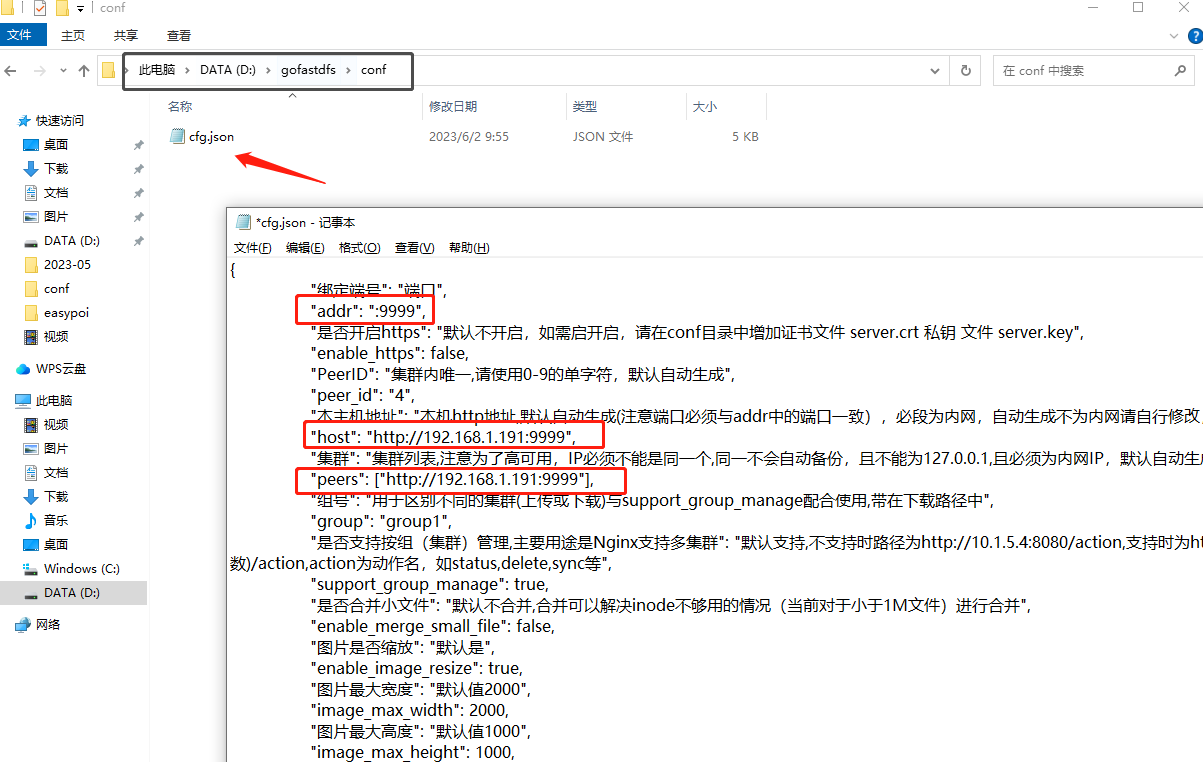Viewport: 1203px width, 762px height.
Task: Open pinned 文档 under 快速访问
Action: click(x=56, y=192)
